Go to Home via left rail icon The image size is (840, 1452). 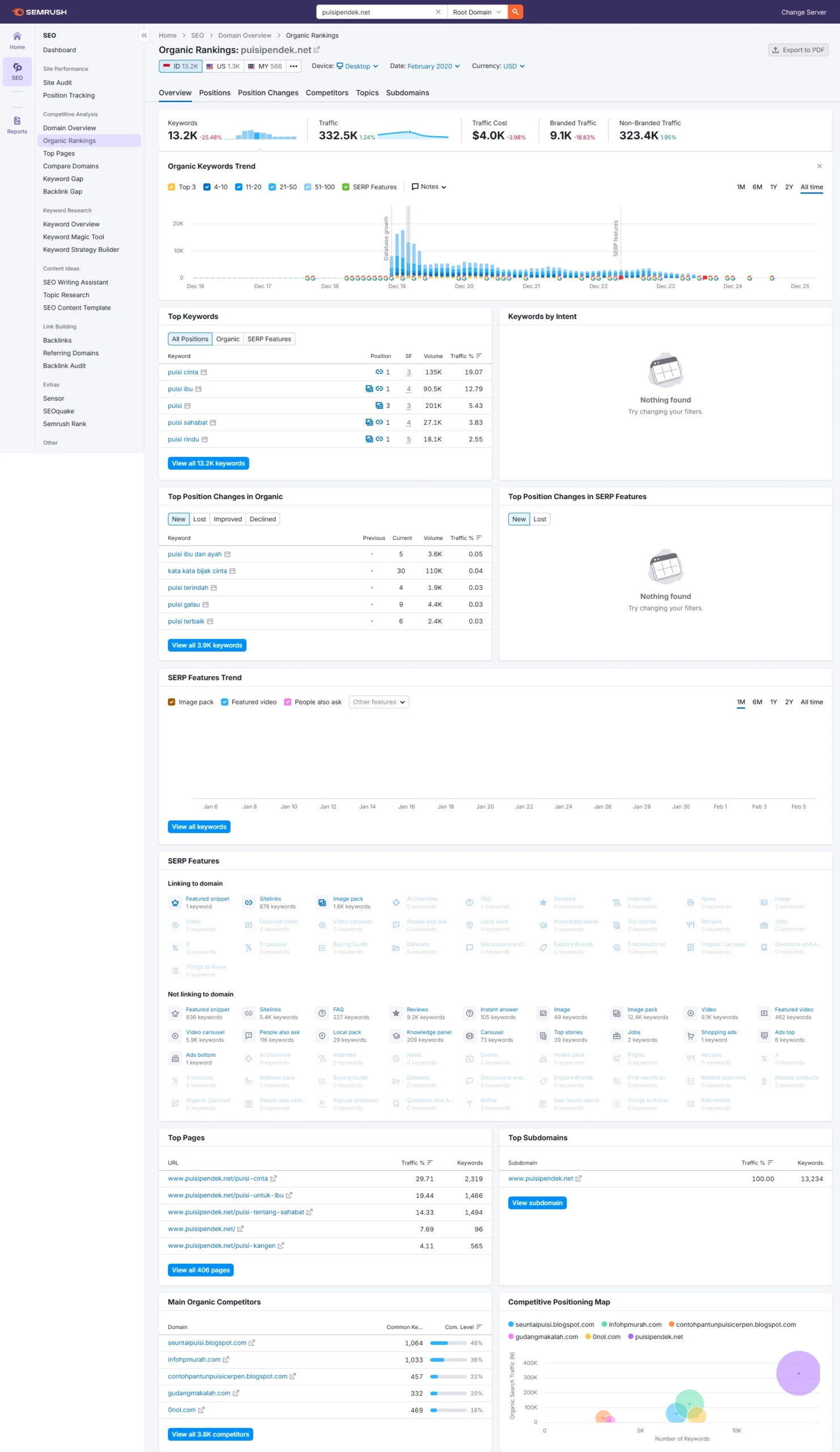(x=17, y=40)
